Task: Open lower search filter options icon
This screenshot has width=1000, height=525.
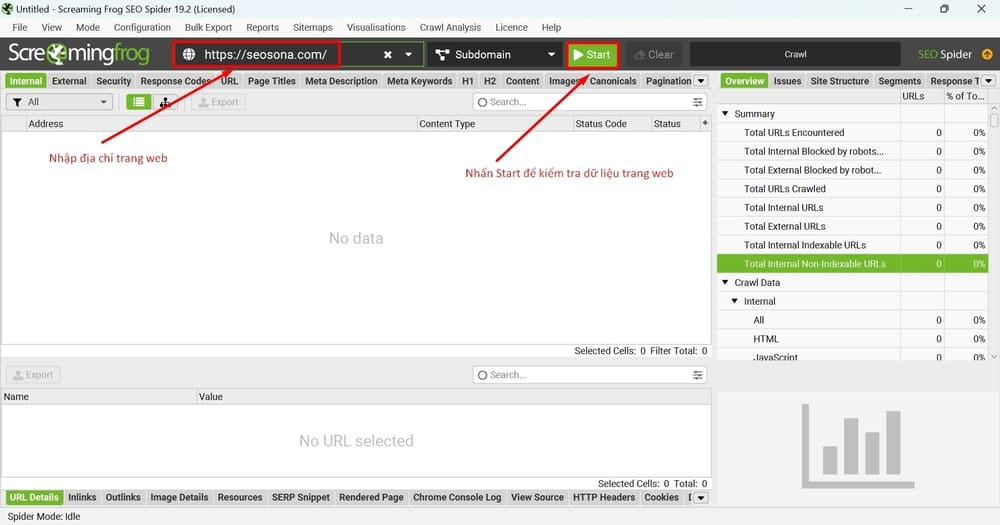Action: [x=698, y=375]
